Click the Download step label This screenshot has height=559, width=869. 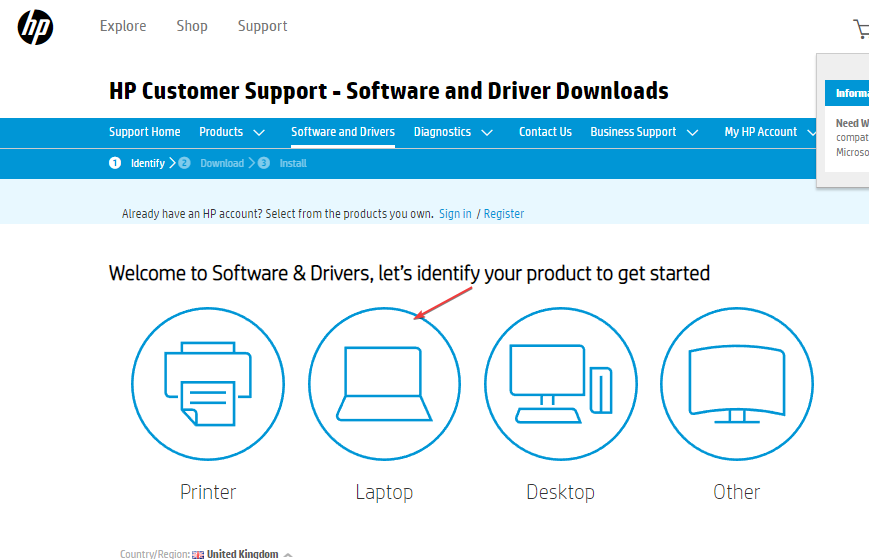[x=222, y=163]
